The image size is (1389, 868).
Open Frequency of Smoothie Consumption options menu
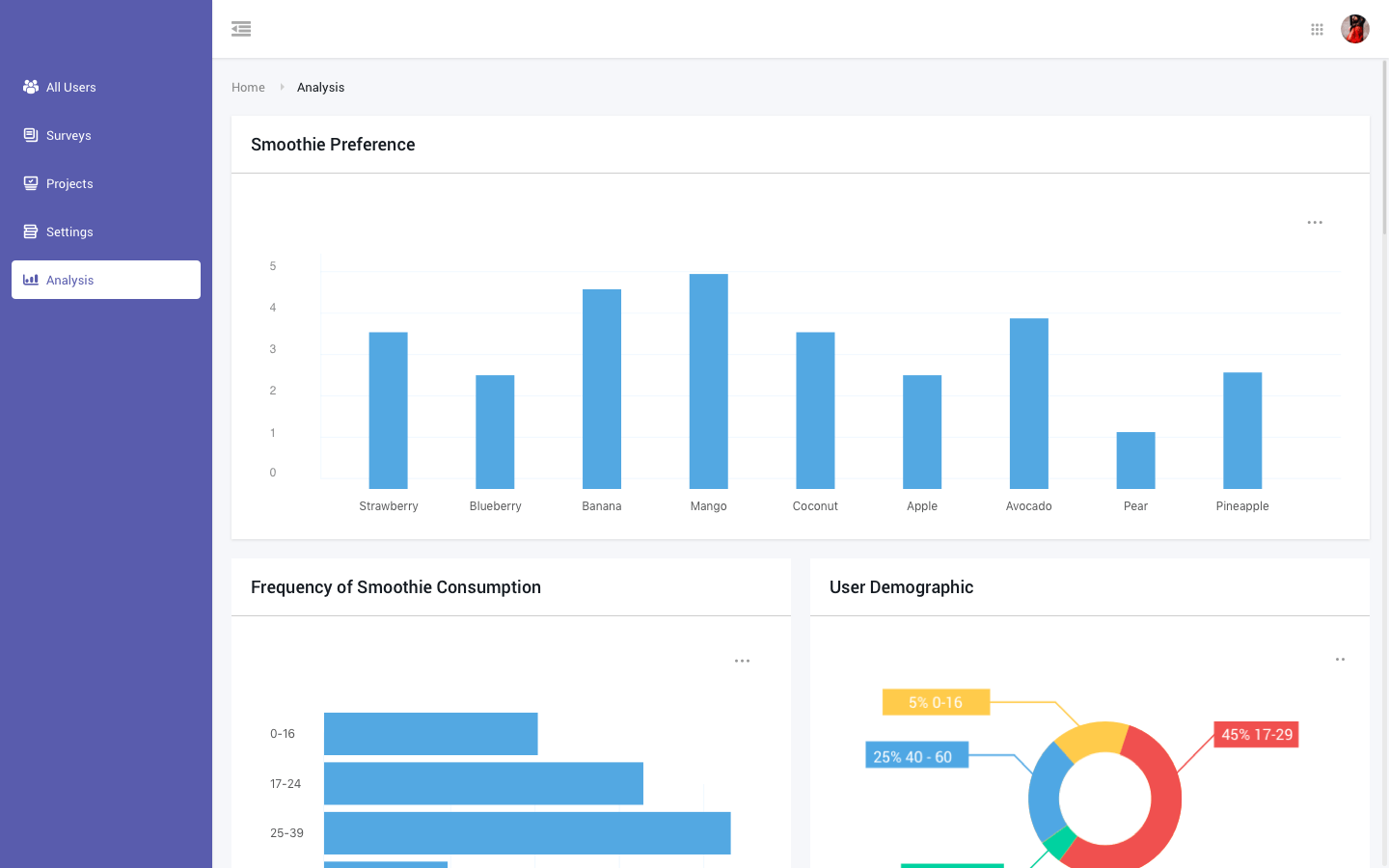click(x=742, y=662)
